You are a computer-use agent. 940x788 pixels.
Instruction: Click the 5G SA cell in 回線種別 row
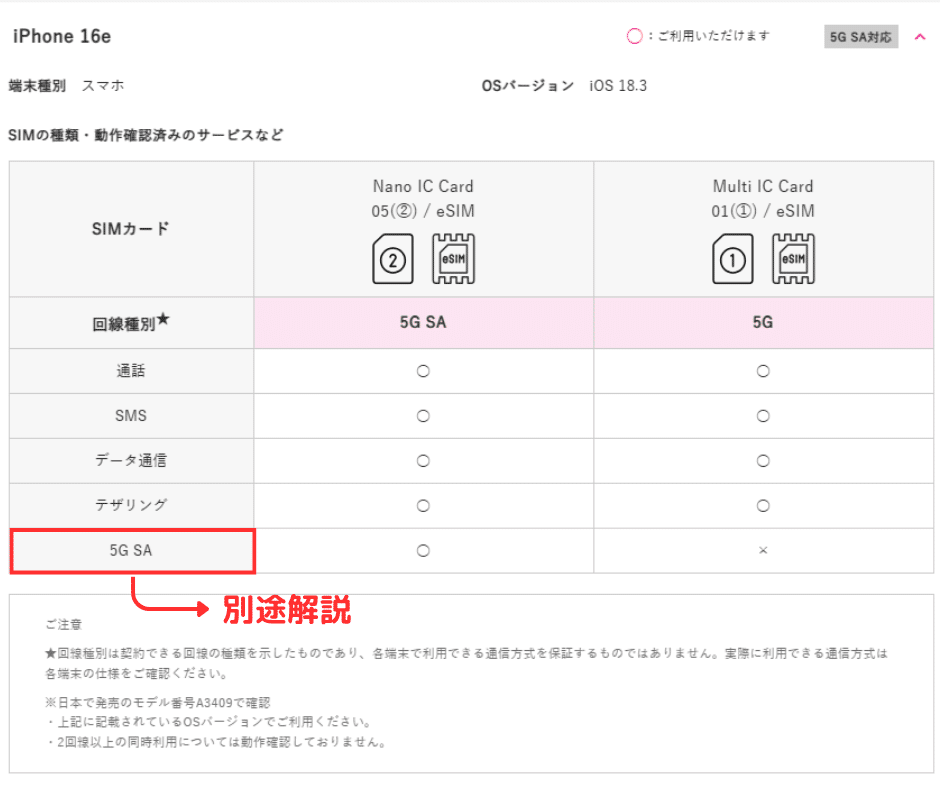tap(423, 323)
